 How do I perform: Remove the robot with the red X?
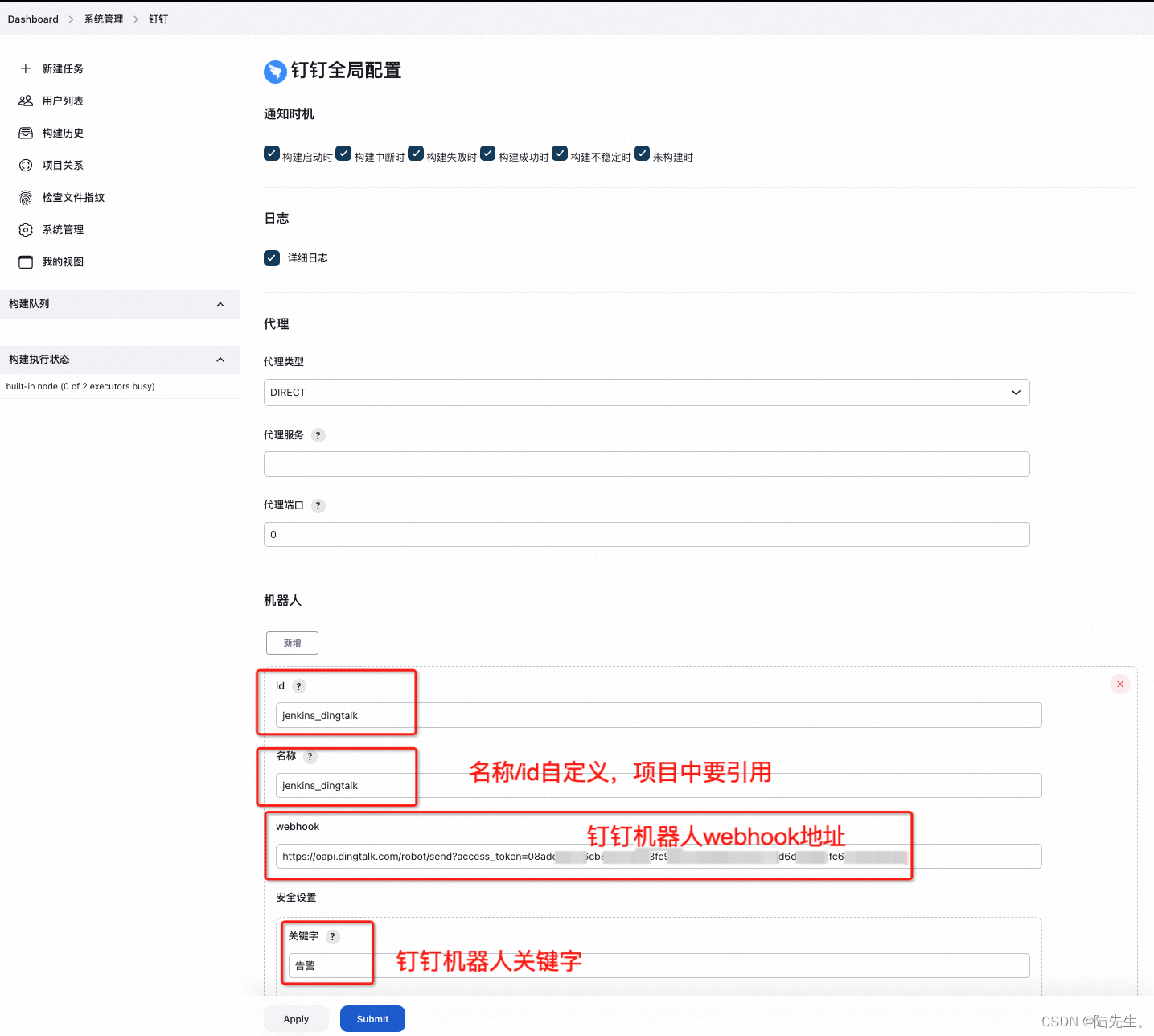1120,684
